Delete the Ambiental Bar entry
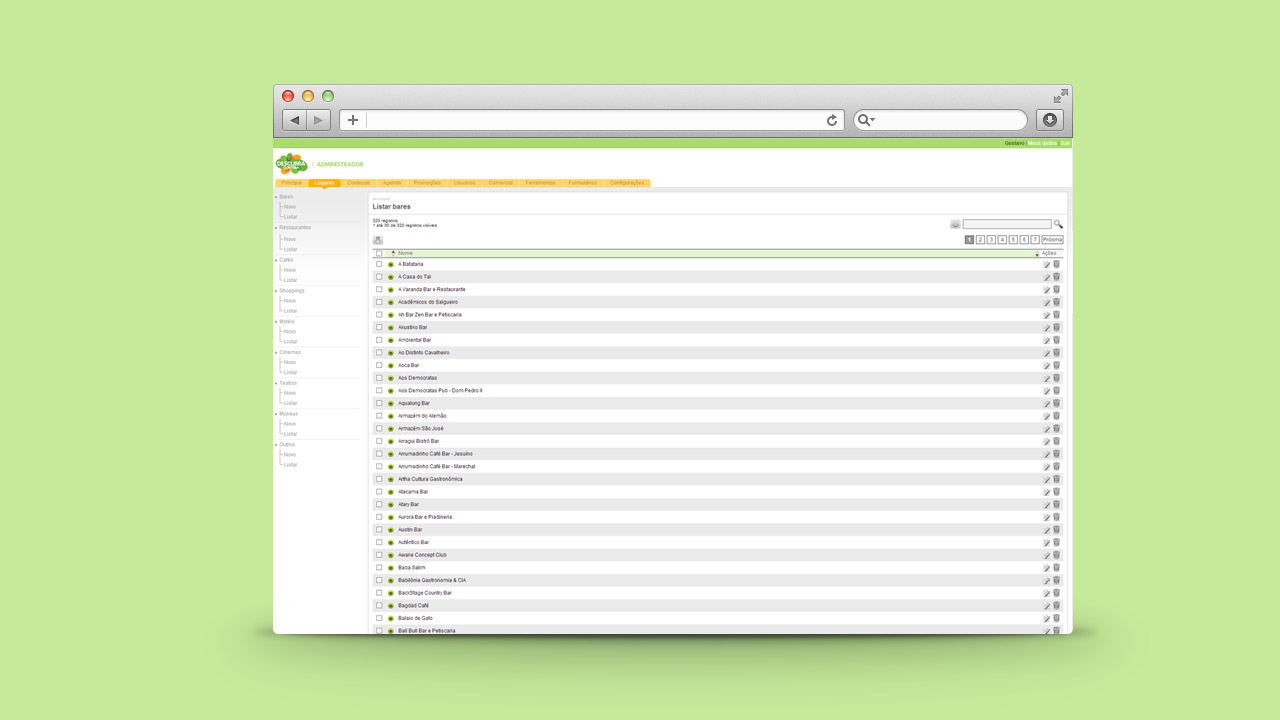 (1056, 340)
